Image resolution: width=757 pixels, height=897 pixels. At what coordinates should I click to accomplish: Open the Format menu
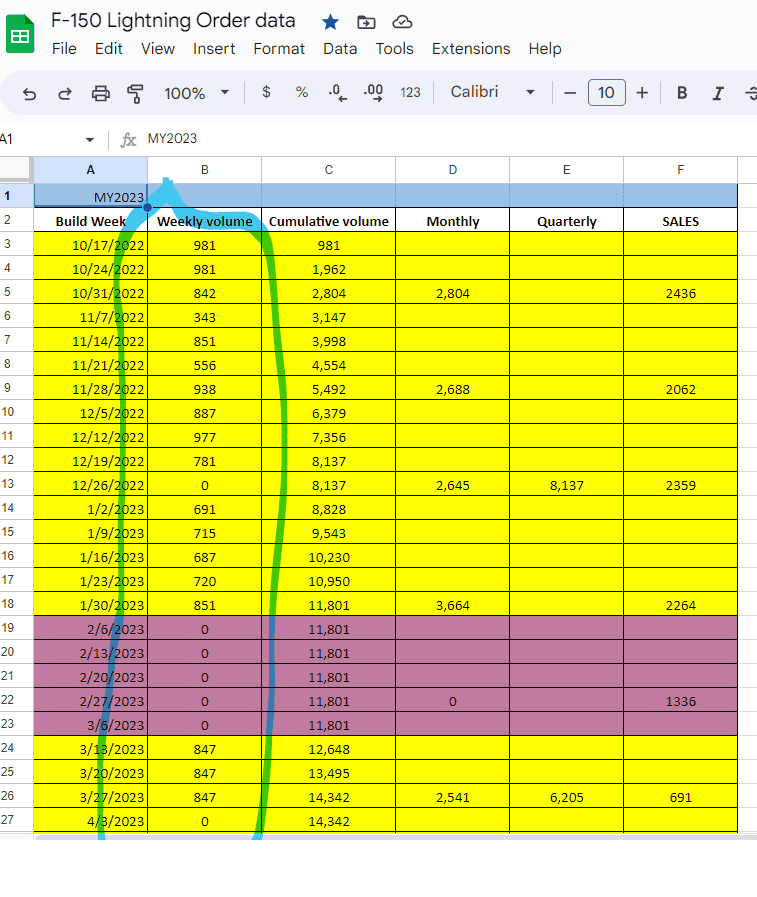(279, 49)
